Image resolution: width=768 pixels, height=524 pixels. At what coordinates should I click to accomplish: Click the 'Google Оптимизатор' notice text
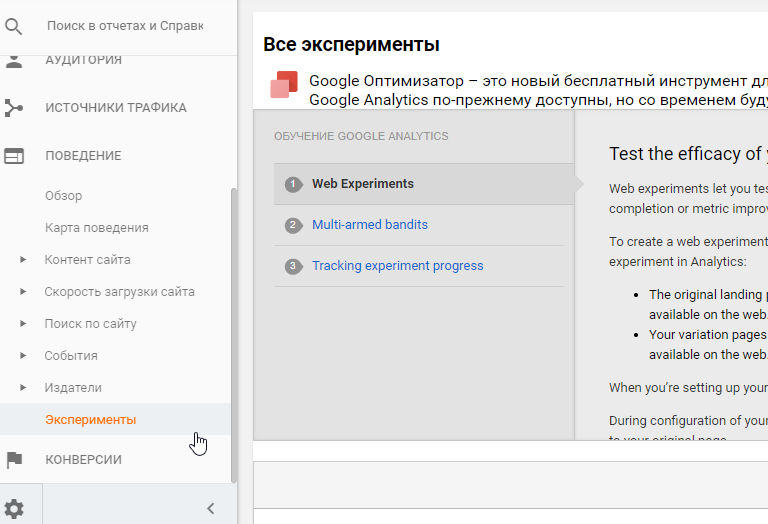pos(538,90)
